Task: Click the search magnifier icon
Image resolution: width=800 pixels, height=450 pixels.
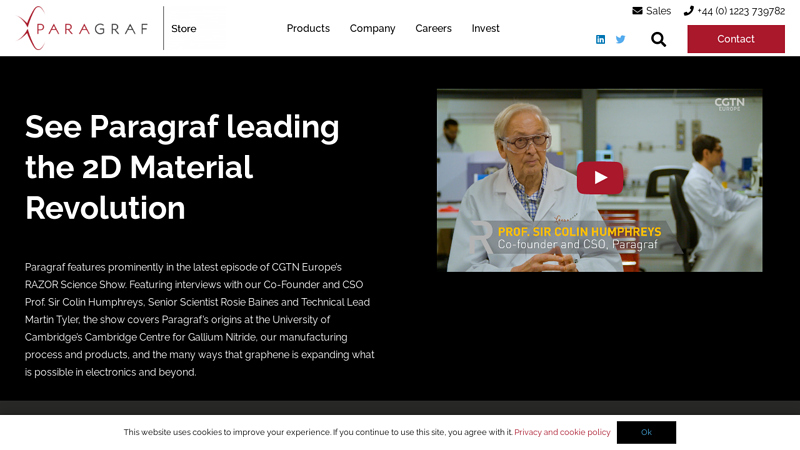Action: pyautogui.click(x=658, y=39)
